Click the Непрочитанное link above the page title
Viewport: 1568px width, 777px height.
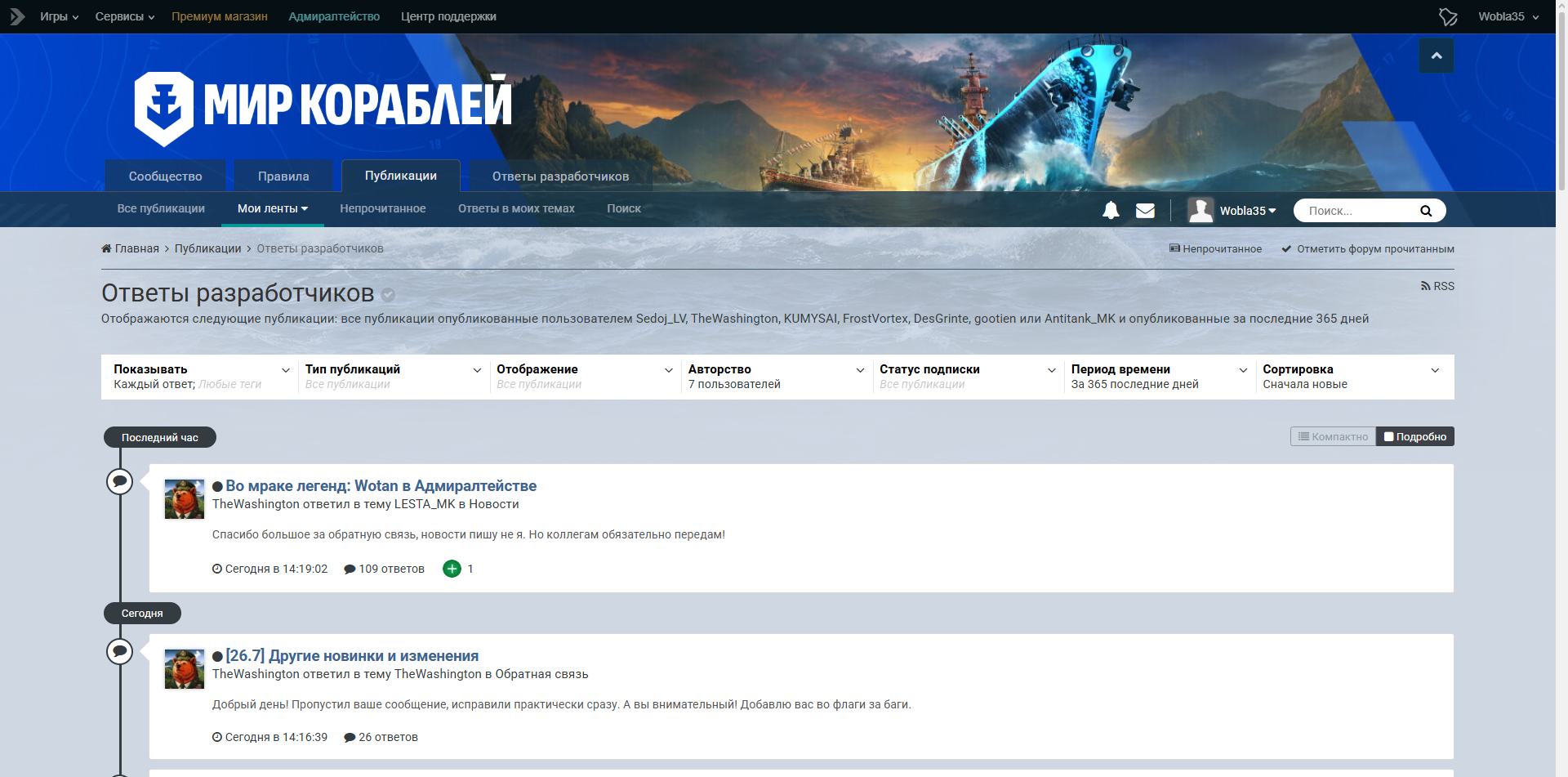[x=1216, y=248]
